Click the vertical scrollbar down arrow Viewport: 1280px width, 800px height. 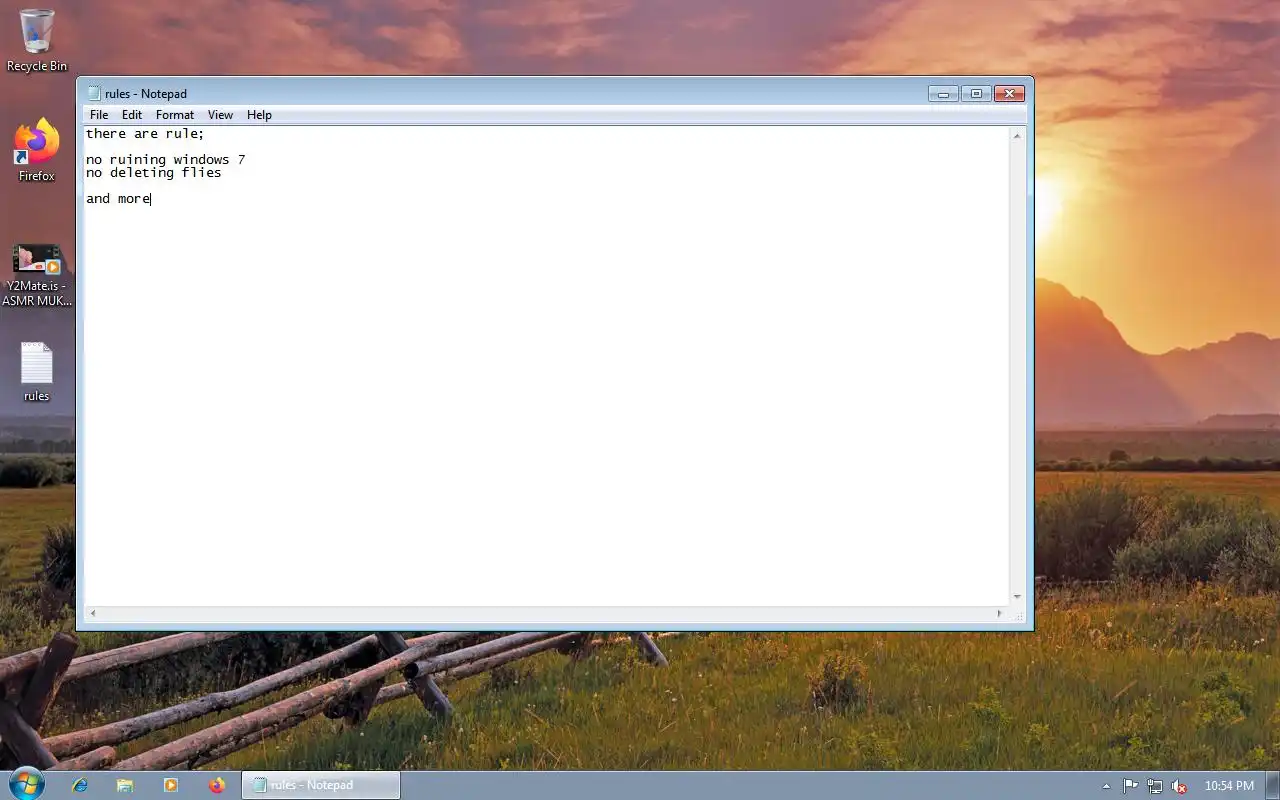[1017, 597]
